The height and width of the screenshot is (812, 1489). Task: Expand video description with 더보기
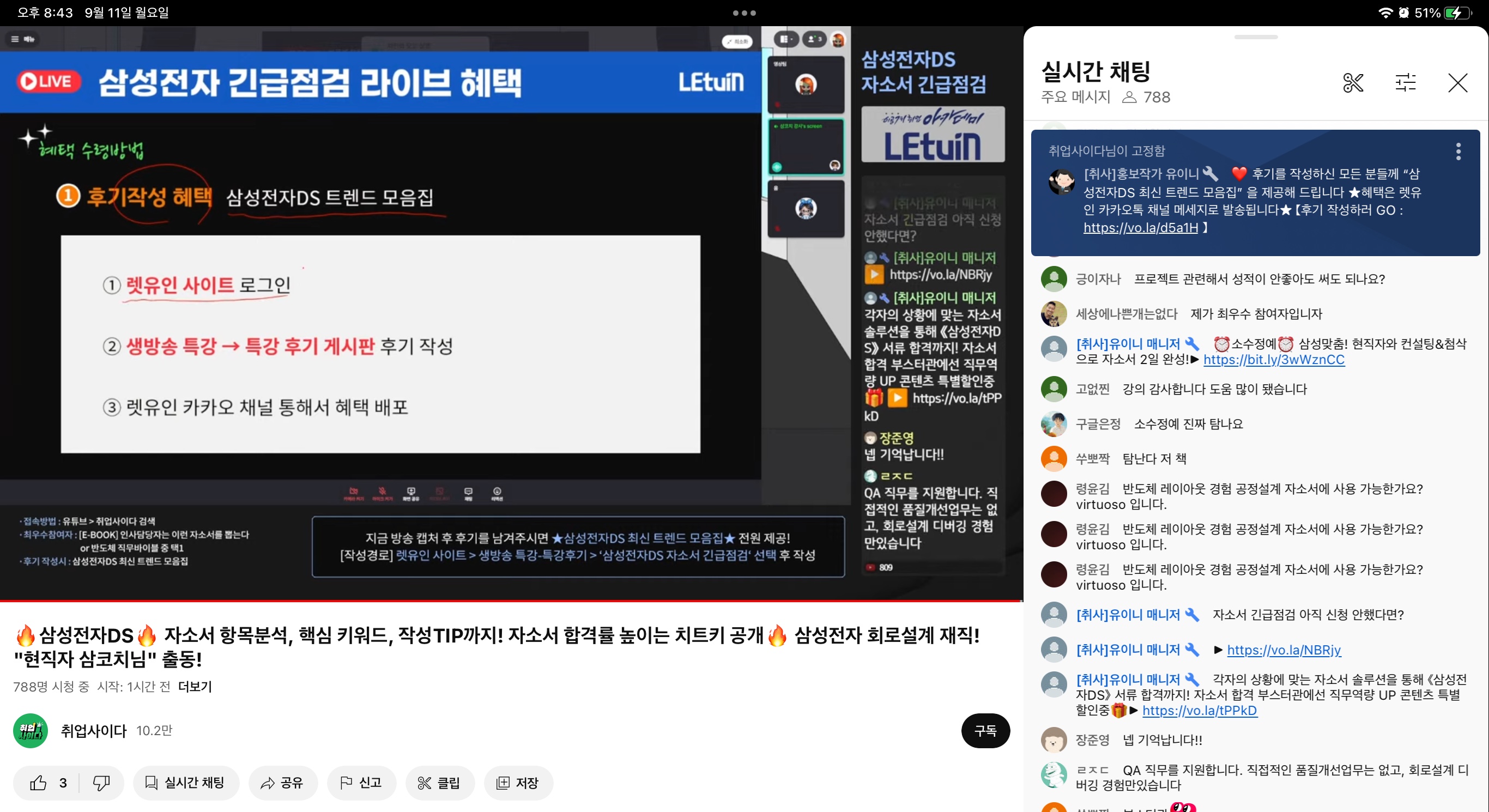point(195,687)
